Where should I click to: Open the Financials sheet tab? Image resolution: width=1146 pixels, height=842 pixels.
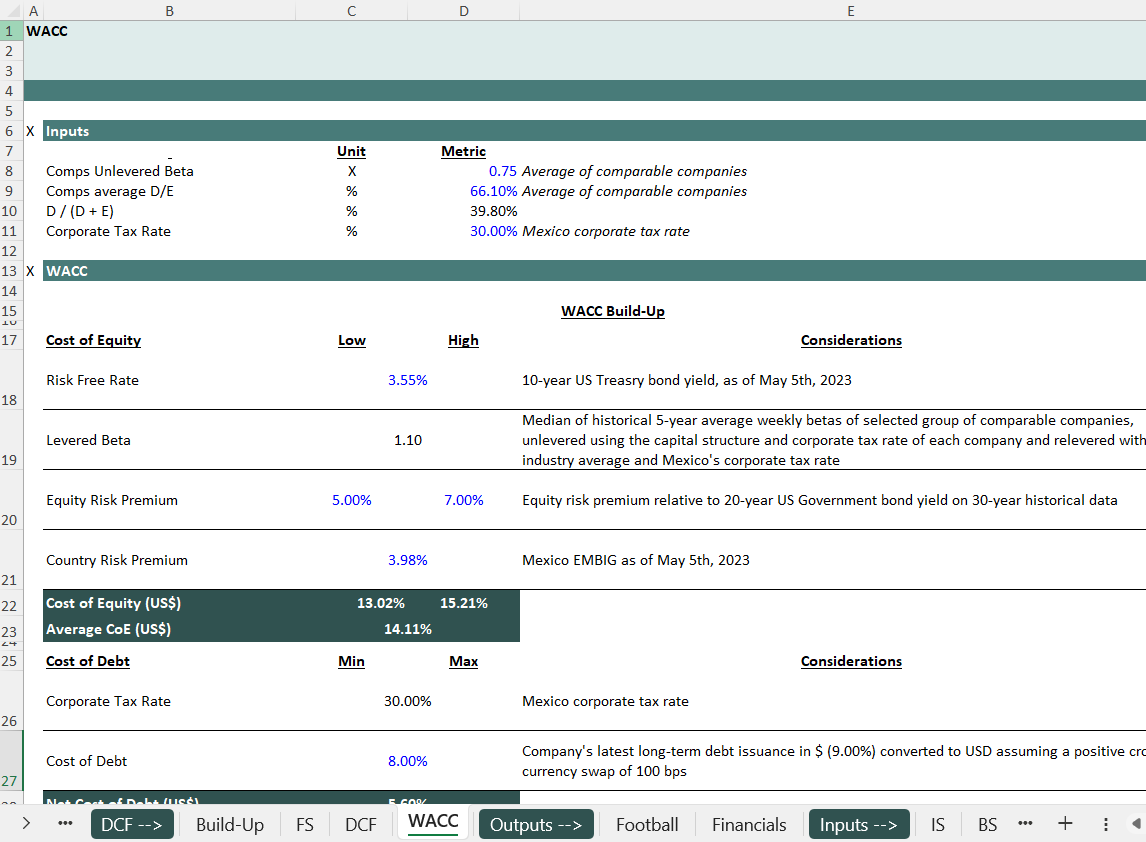[749, 824]
